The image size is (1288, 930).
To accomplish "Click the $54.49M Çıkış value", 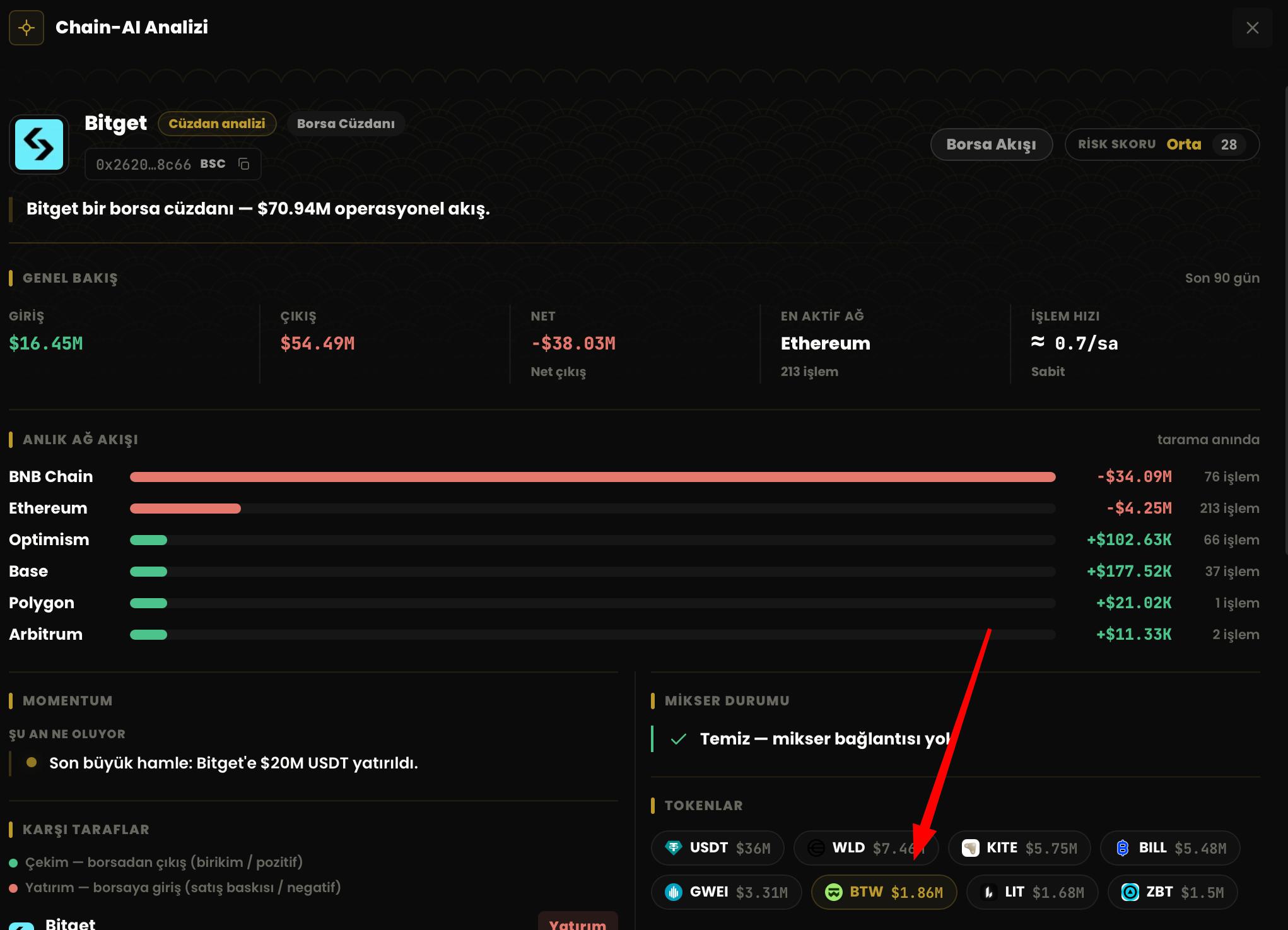I will coord(317,344).
